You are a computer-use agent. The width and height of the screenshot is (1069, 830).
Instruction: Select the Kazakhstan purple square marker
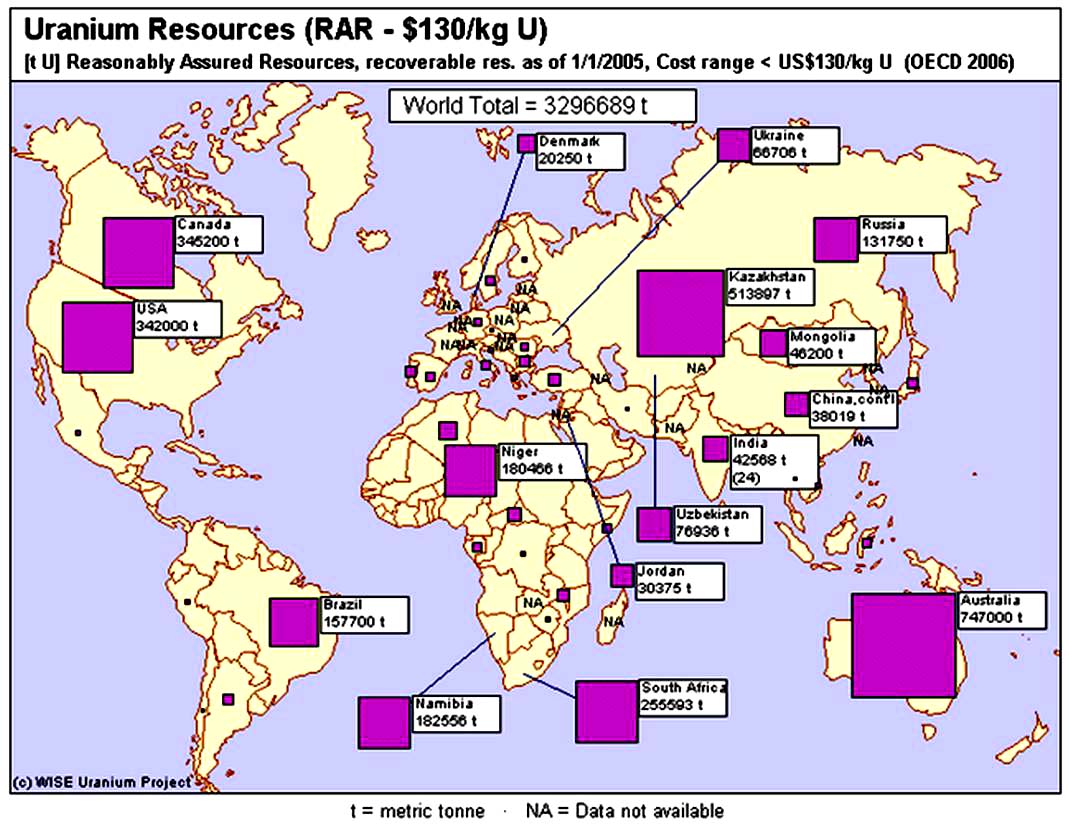pos(680,313)
